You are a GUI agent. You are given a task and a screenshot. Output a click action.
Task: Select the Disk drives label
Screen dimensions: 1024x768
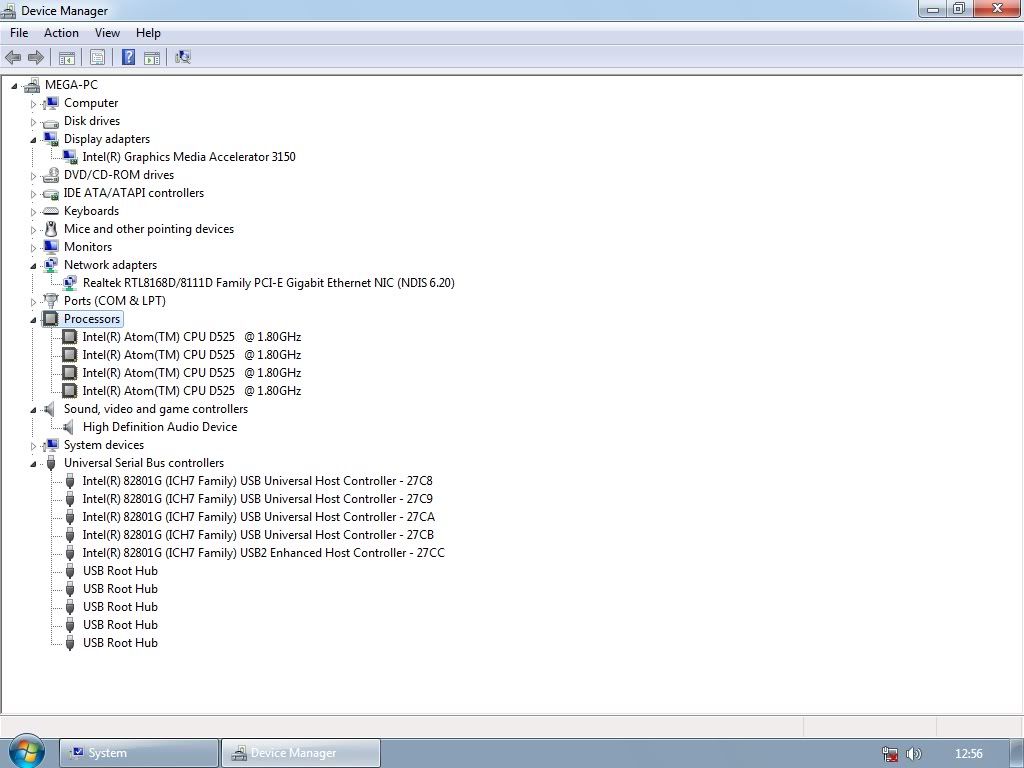pyautogui.click(x=92, y=121)
